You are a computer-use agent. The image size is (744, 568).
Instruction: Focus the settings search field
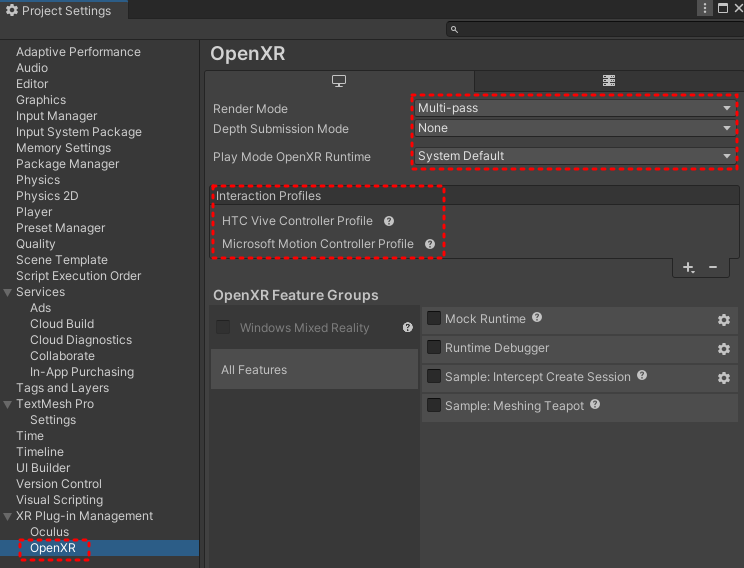(x=595, y=29)
